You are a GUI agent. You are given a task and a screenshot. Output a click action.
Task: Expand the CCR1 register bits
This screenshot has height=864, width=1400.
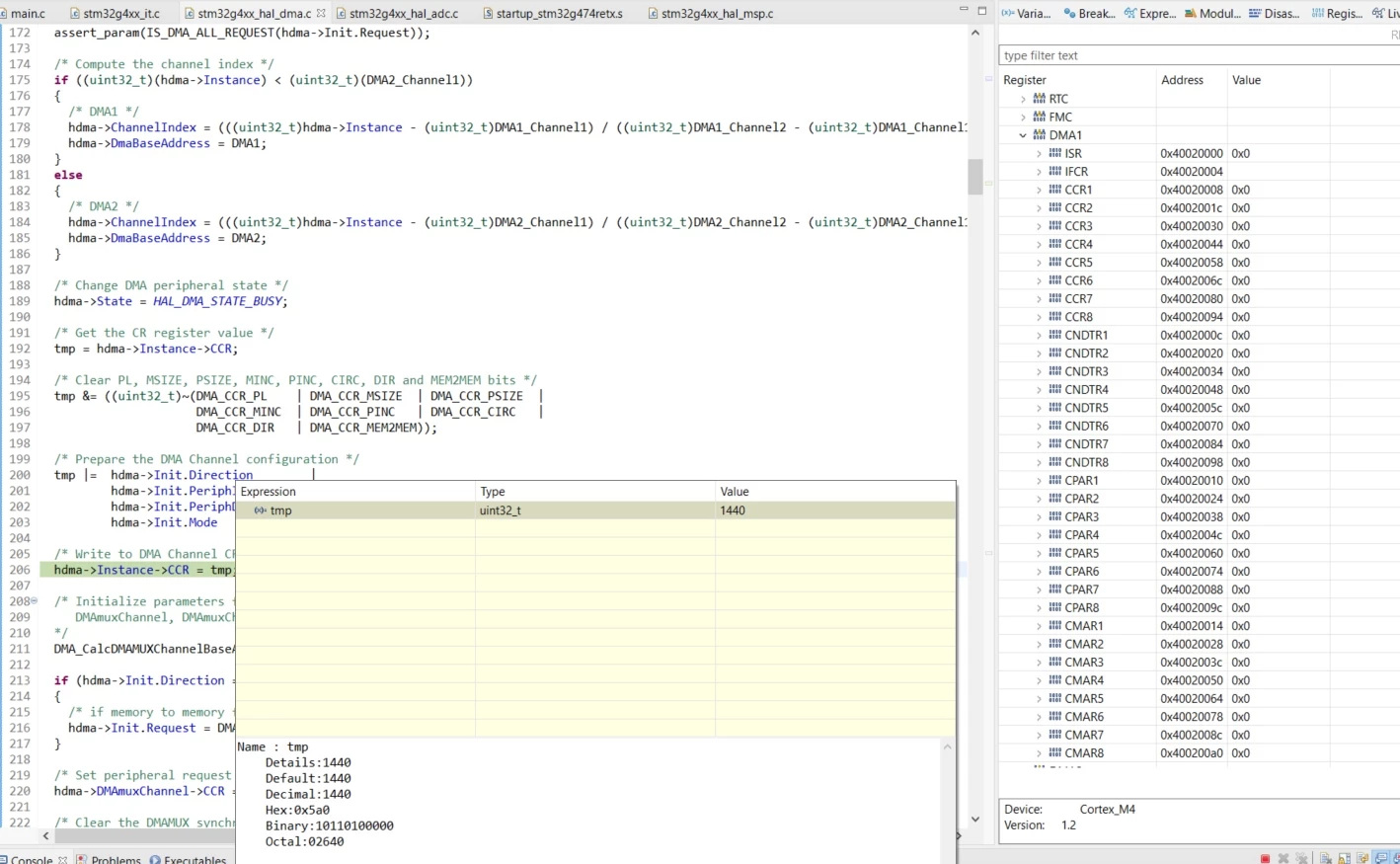1039,190
